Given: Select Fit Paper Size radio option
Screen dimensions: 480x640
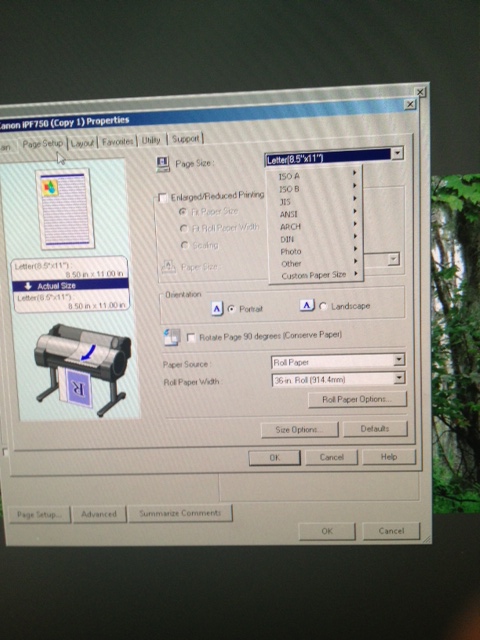Looking at the screenshot, I should (x=184, y=212).
